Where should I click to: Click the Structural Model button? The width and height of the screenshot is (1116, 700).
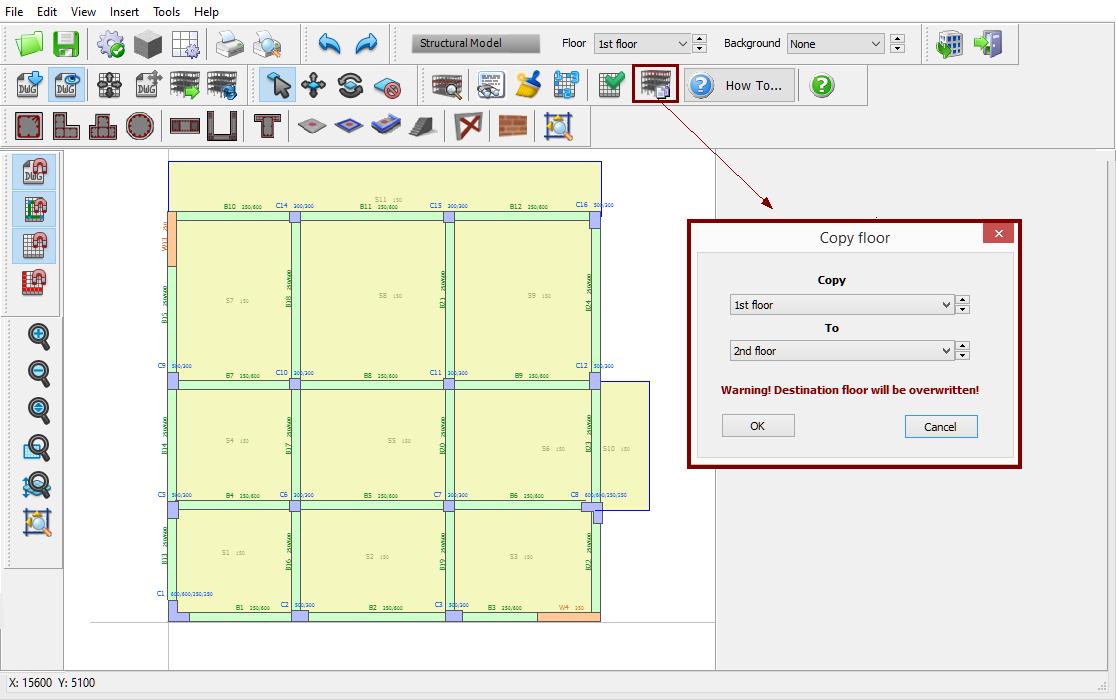coord(475,43)
